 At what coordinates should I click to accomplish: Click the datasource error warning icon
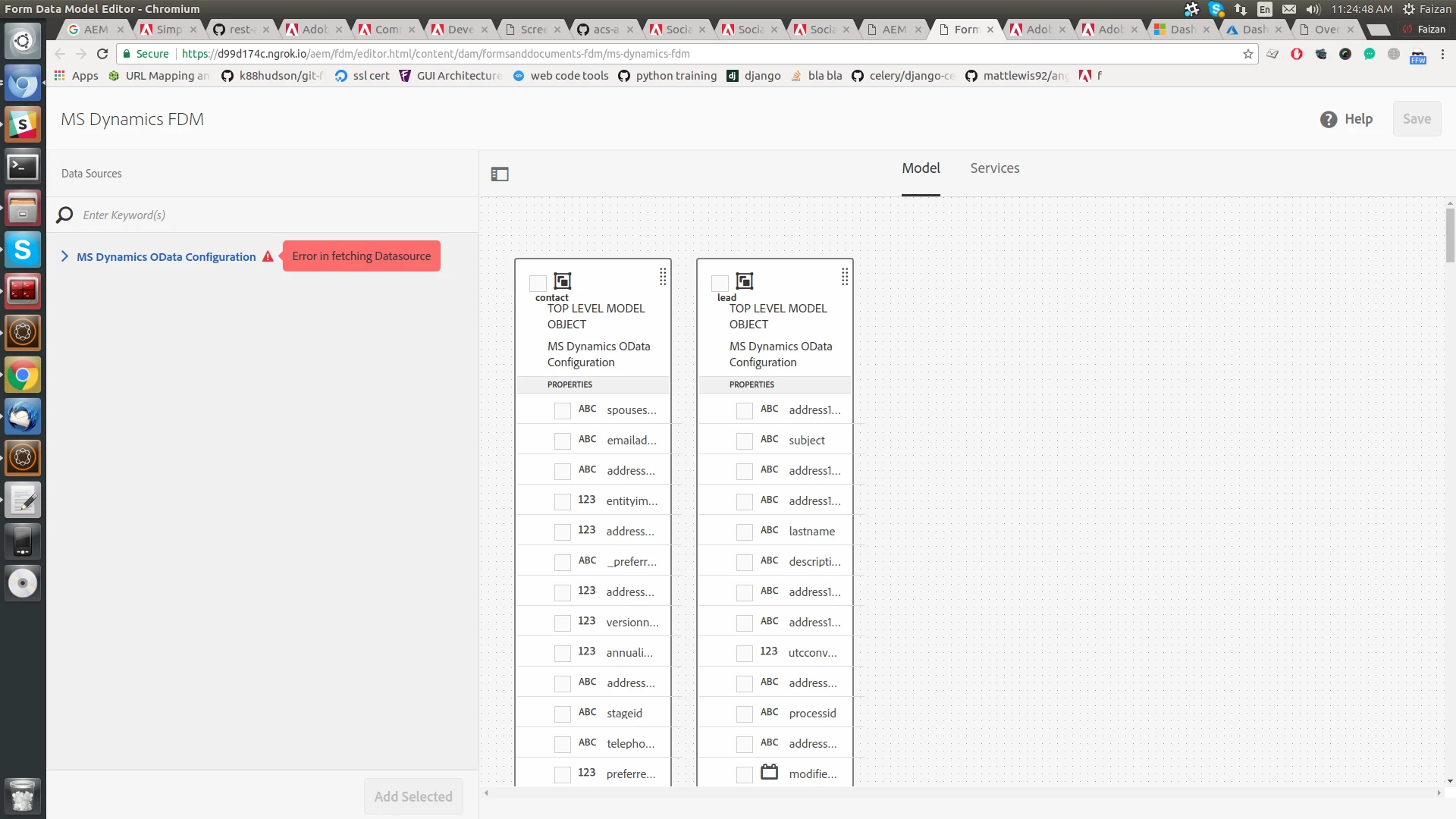click(268, 257)
